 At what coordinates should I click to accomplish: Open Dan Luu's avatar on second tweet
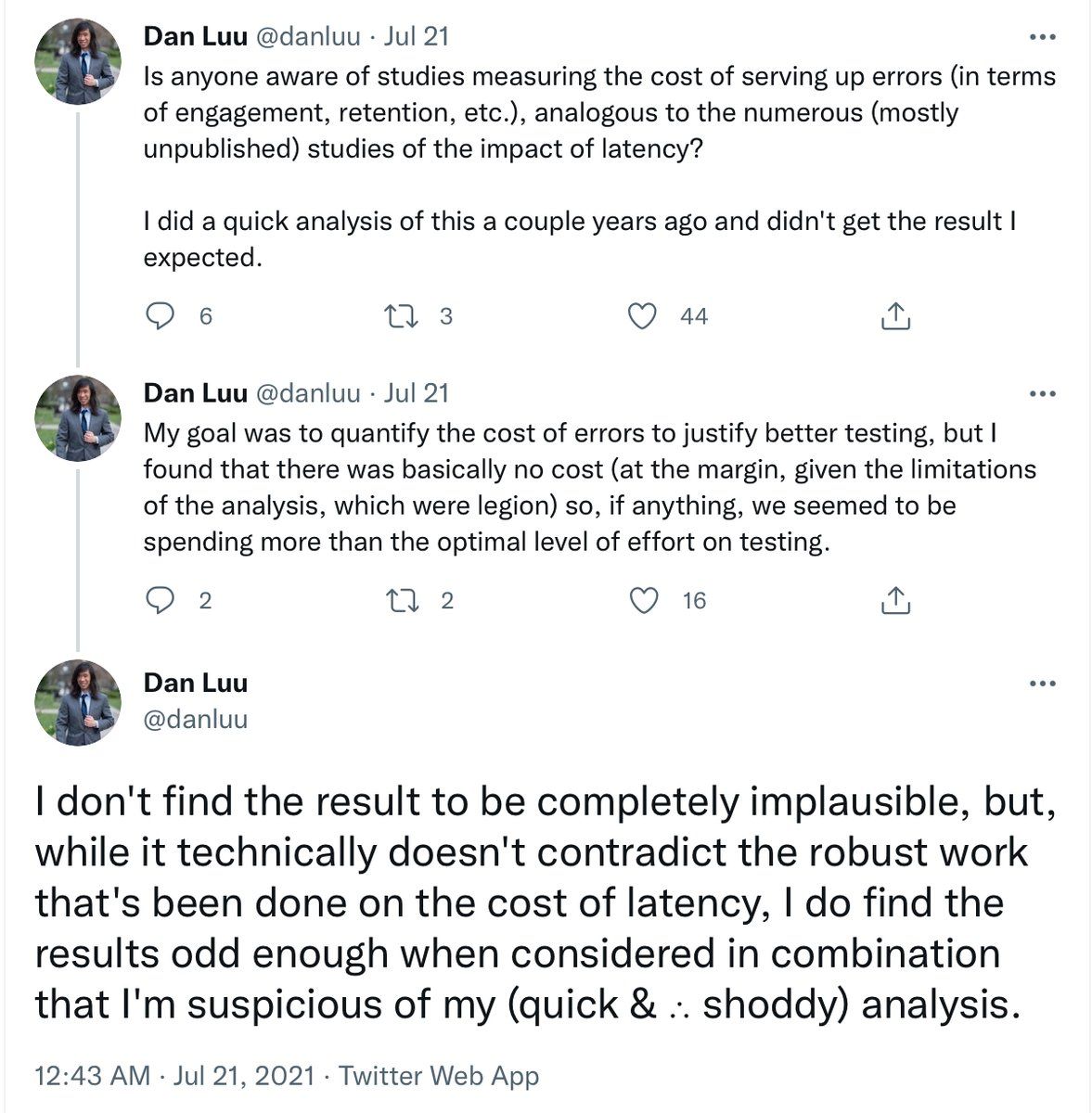(78, 417)
